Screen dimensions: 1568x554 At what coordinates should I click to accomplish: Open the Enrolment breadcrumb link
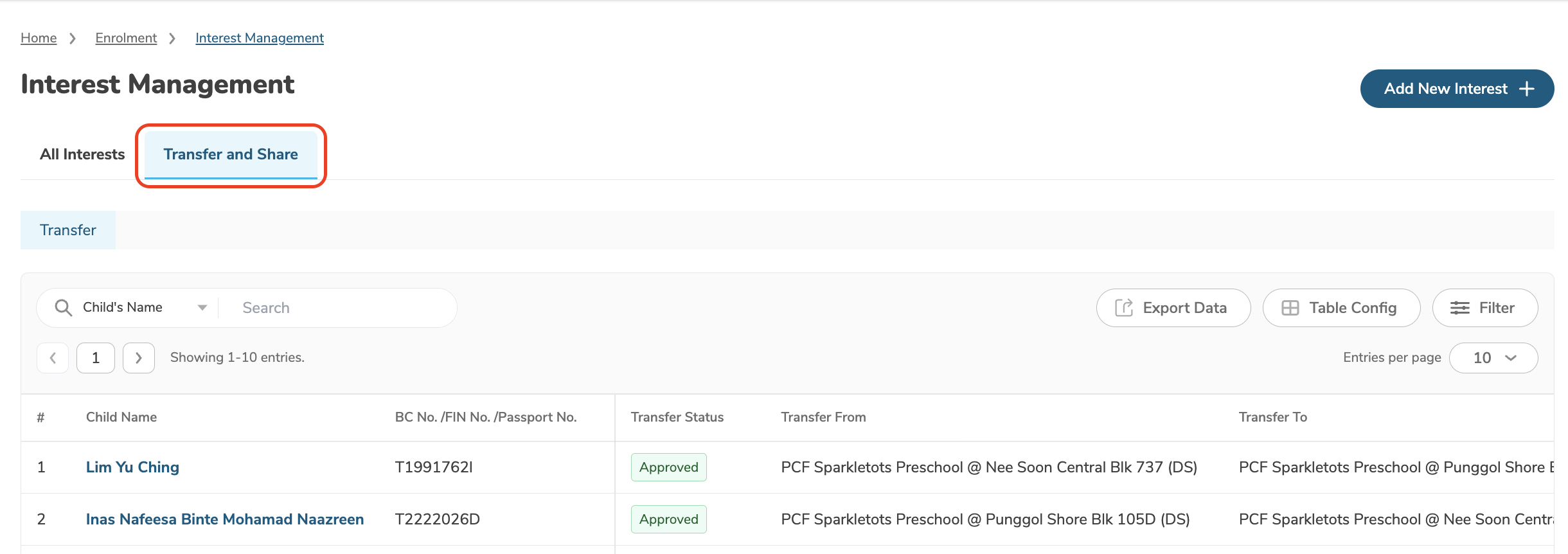(126, 38)
